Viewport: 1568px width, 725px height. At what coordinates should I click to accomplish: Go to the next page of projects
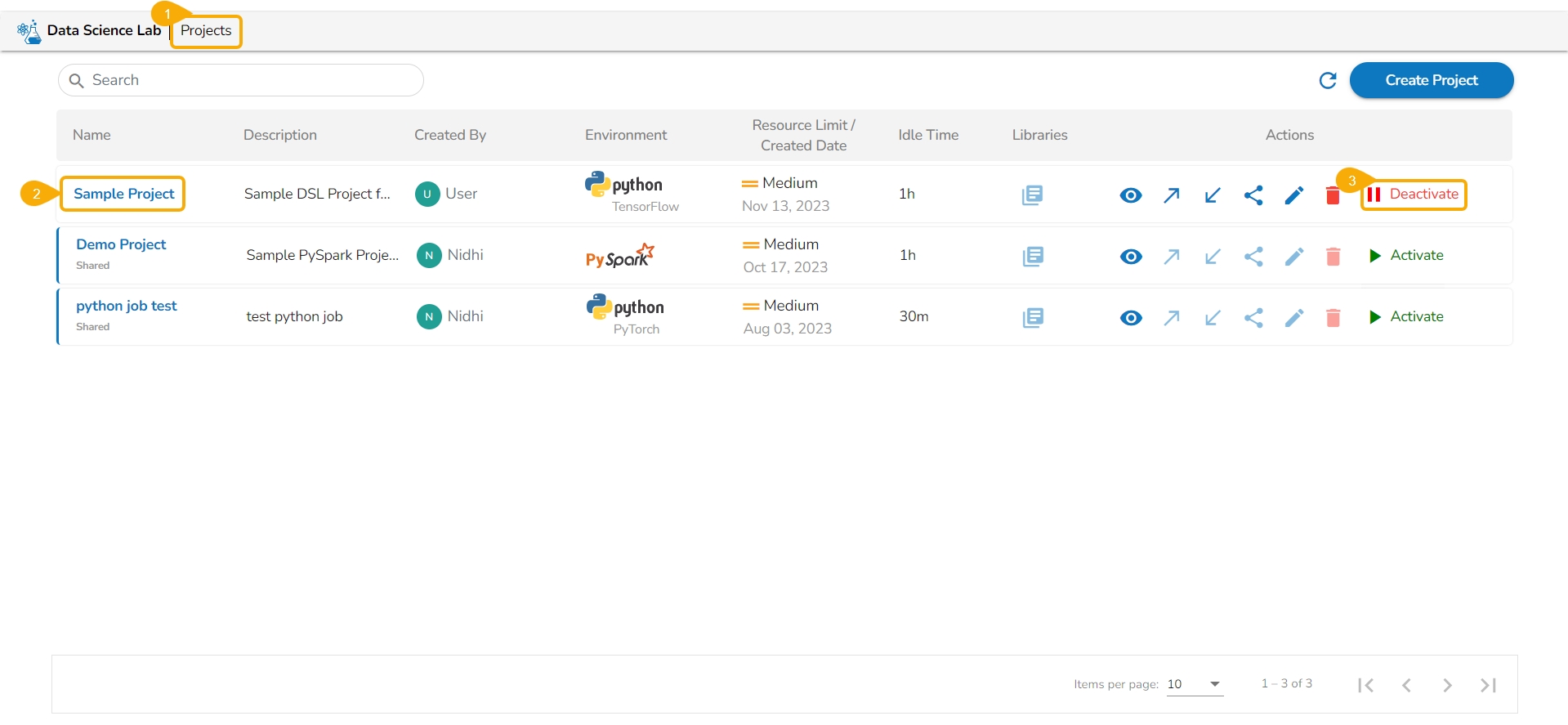pos(1447,685)
